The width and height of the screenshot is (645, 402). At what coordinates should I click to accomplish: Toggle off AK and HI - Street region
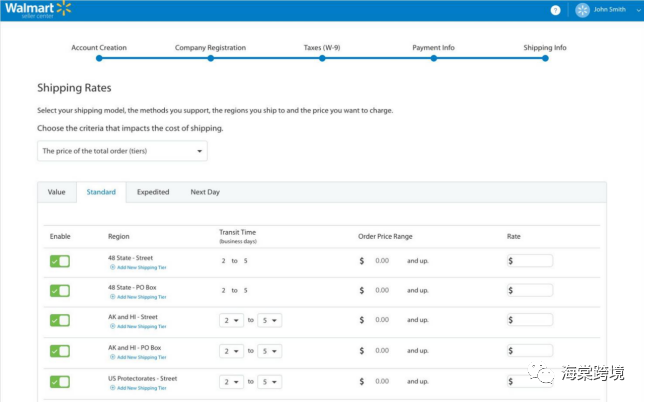point(60,320)
